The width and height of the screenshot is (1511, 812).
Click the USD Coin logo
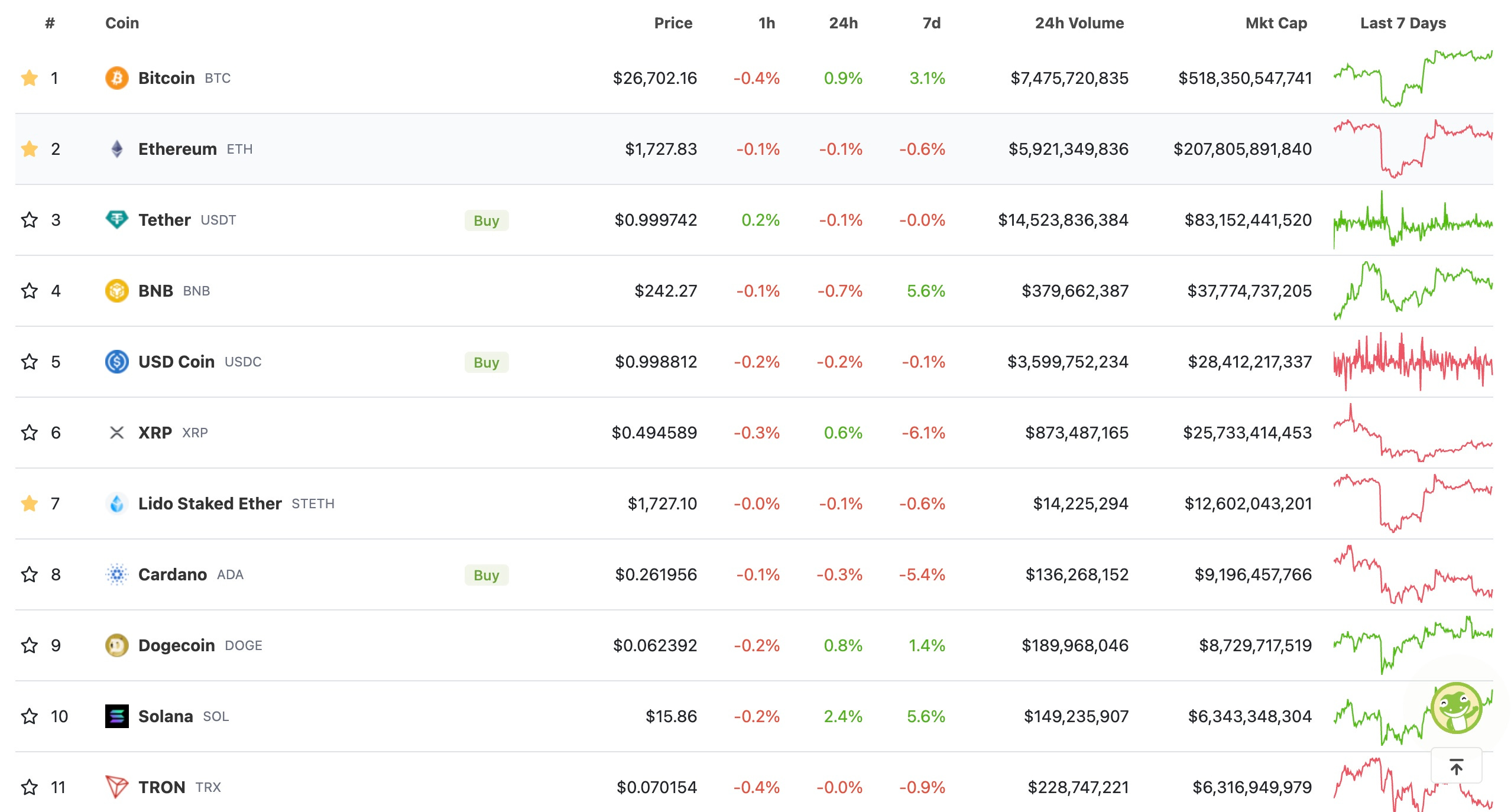pyautogui.click(x=116, y=362)
